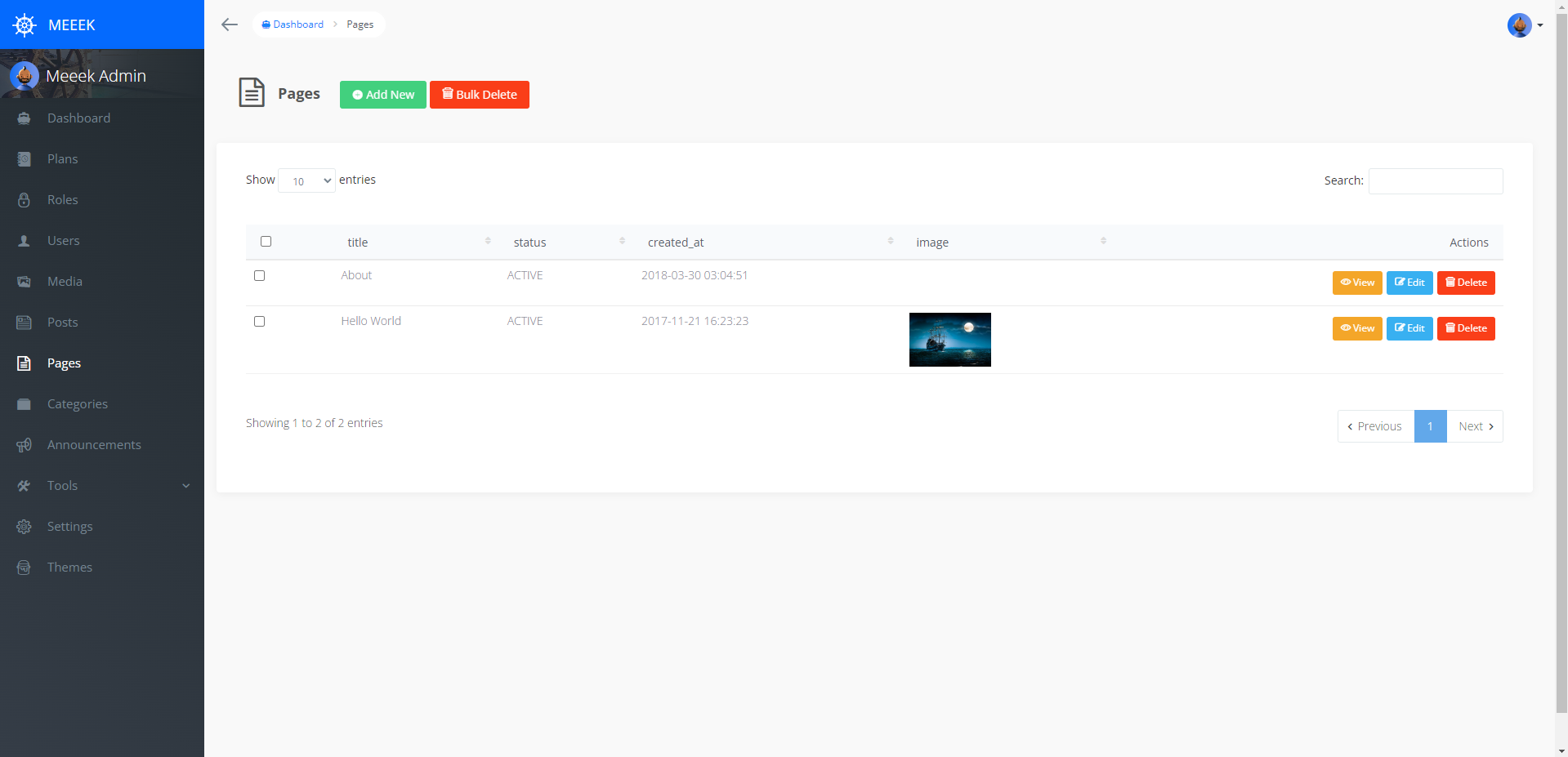Expand the Tools sidebar section
The image size is (1568, 757).
(63, 485)
